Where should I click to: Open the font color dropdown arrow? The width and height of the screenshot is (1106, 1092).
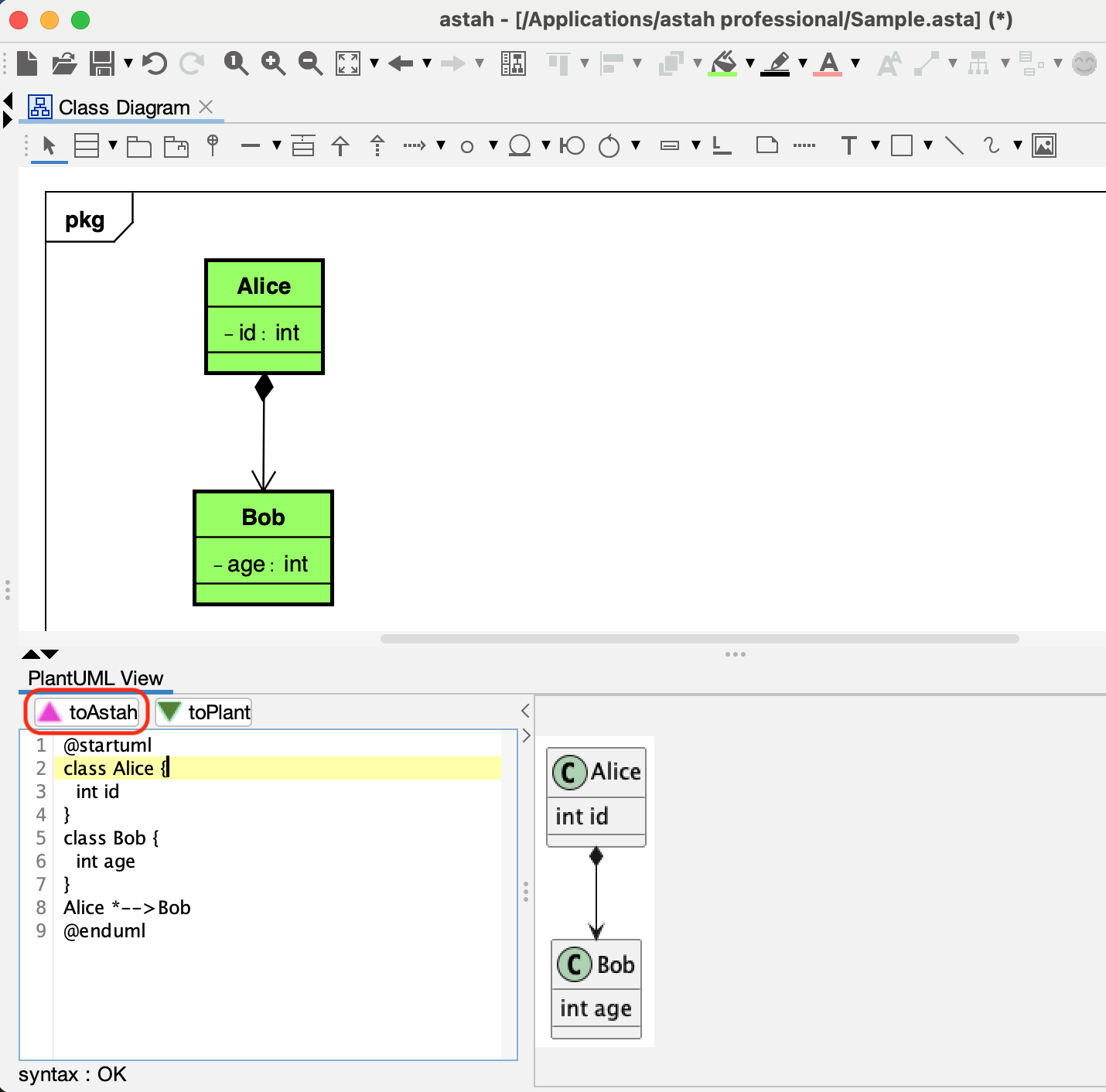(x=855, y=63)
